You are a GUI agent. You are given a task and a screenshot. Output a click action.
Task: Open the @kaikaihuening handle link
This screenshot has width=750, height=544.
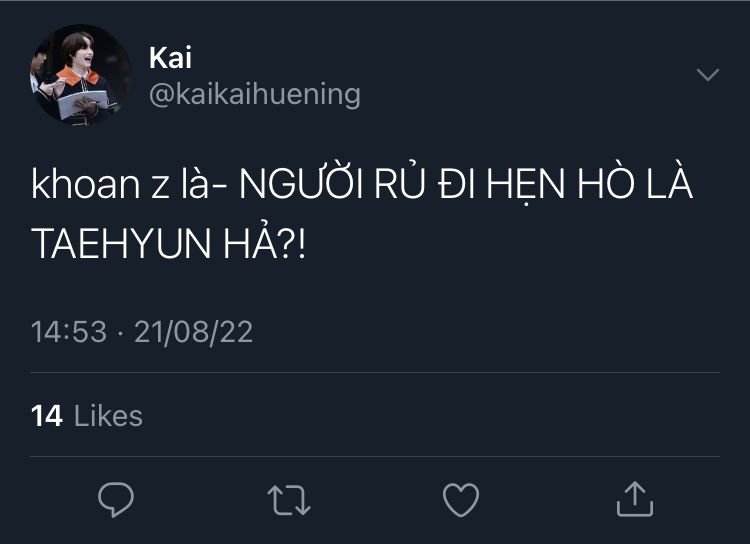[x=254, y=94]
